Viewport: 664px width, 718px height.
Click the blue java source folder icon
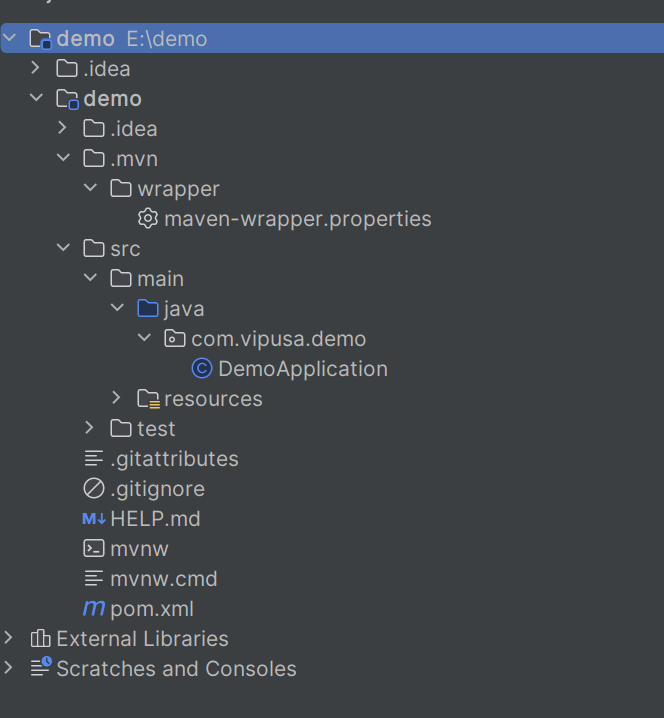[x=148, y=308]
